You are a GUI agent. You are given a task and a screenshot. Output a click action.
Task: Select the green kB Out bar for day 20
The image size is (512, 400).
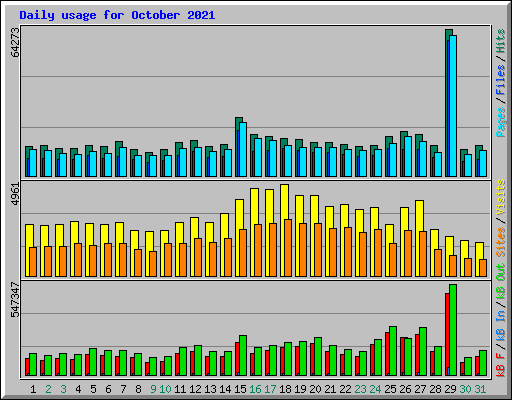click(x=318, y=357)
